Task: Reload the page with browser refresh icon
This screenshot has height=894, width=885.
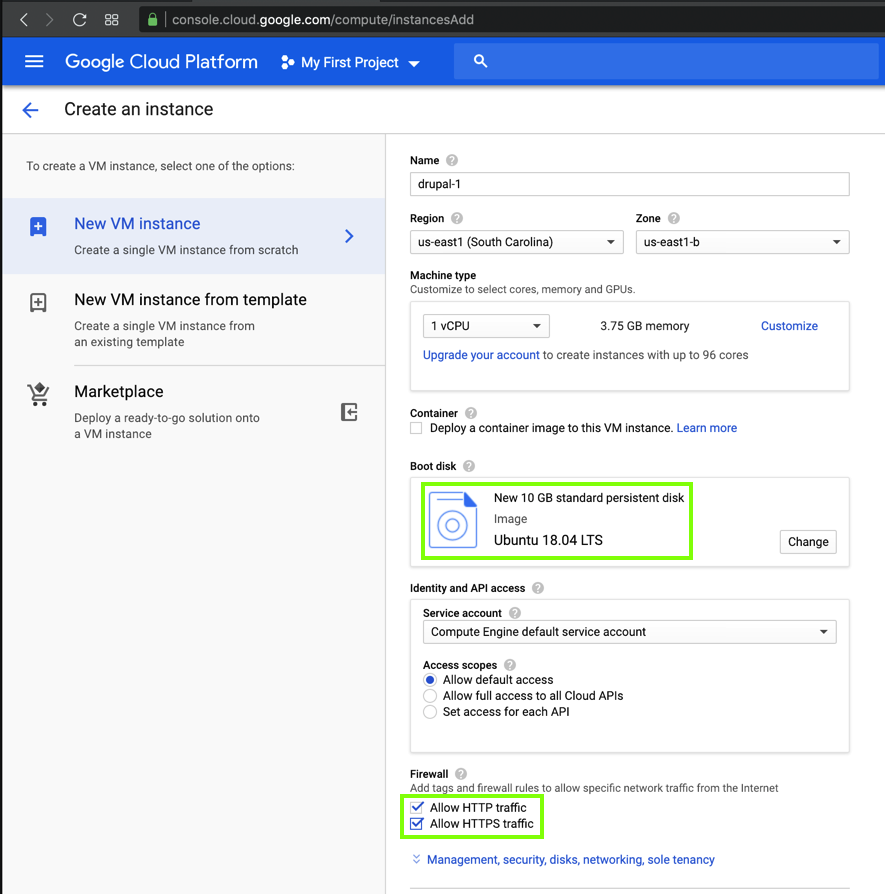Action: point(80,20)
